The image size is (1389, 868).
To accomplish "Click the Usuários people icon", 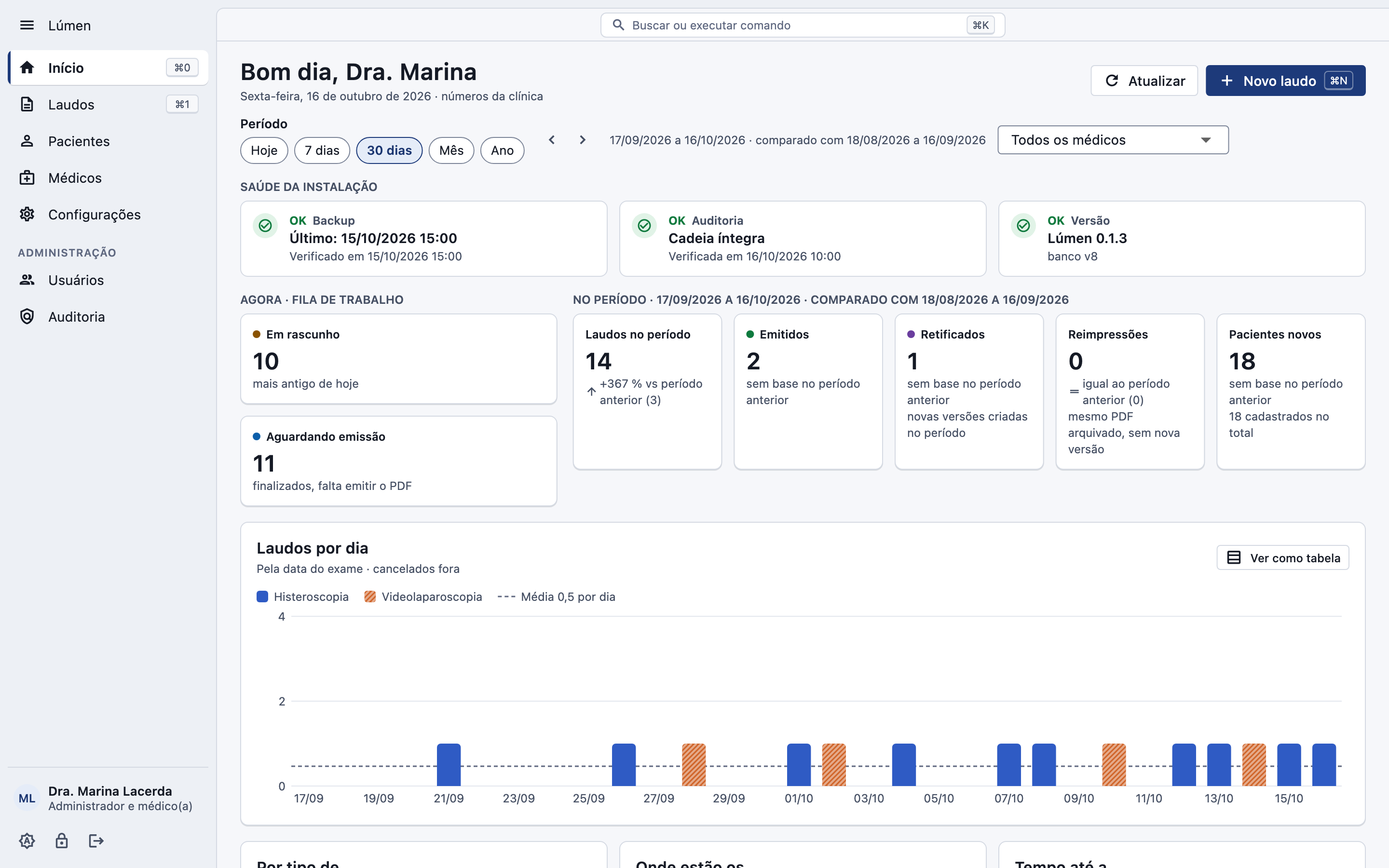I will coord(27,280).
